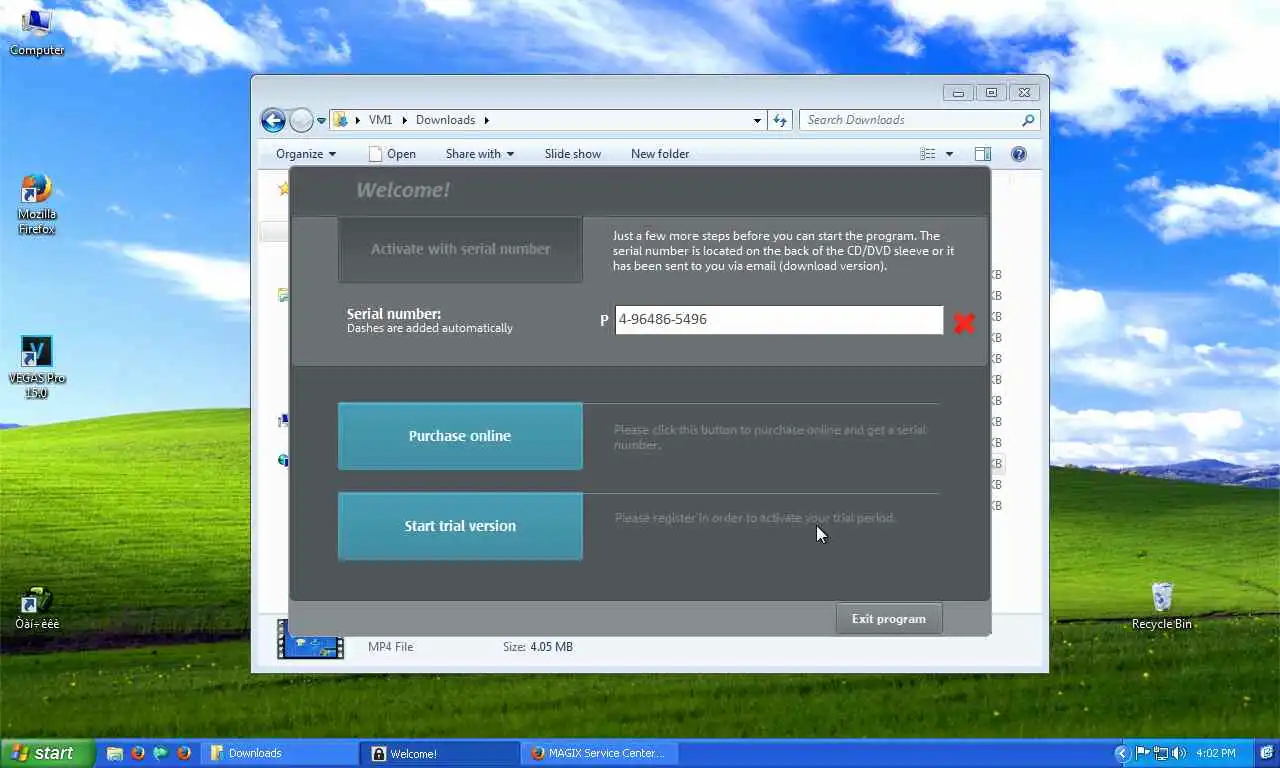Click the Activate with serial number button
The width and height of the screenshot is (1280, 768).
460,249
